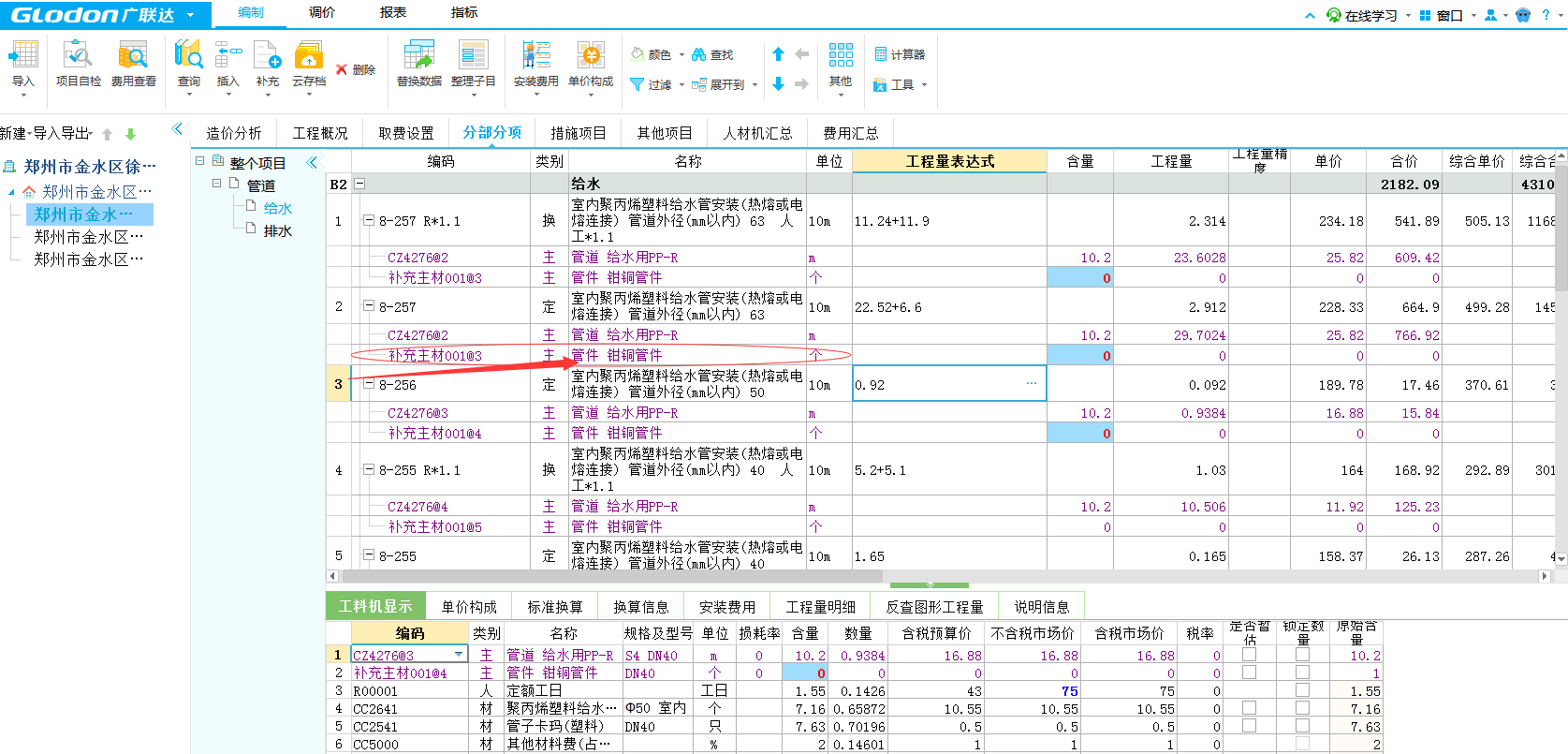The image size is (1568, 754).
Task: Collapse the B2 给水 section row
Action: (359, 185)
